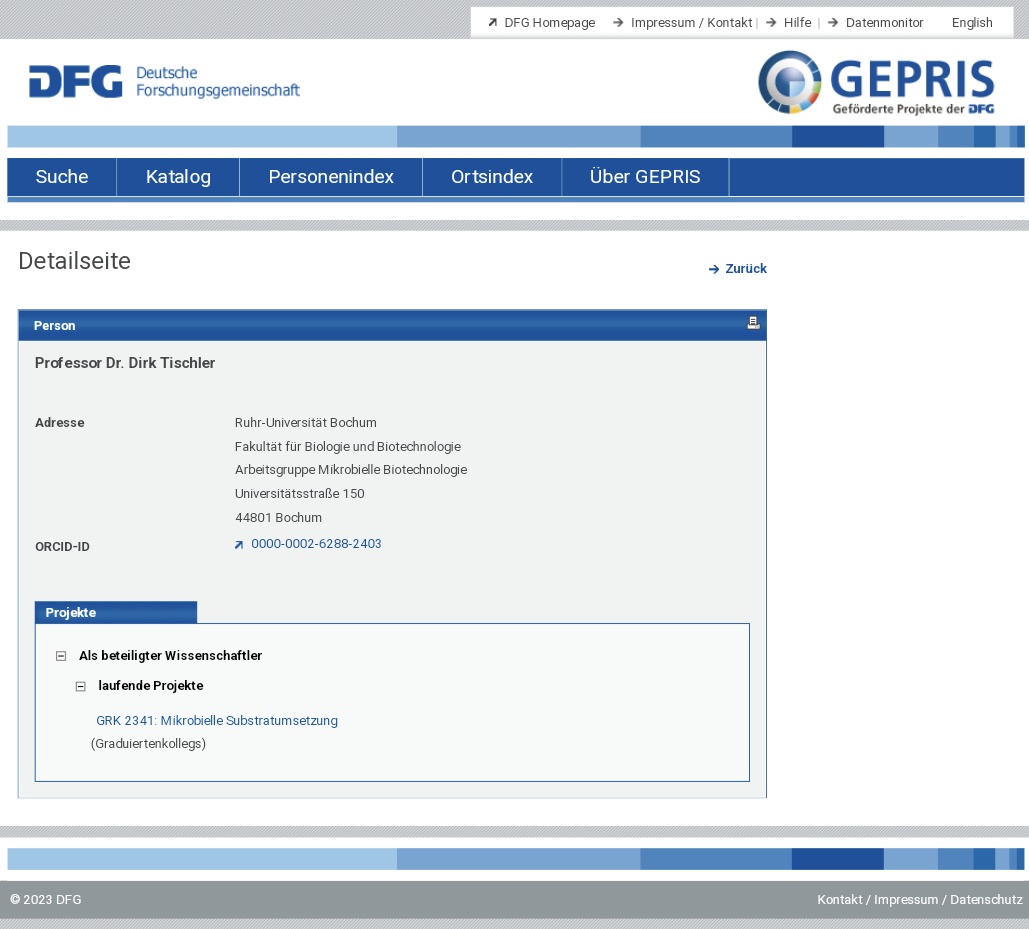Click the '(Graduiertenkollegs)' label

(x=148, y=743)
